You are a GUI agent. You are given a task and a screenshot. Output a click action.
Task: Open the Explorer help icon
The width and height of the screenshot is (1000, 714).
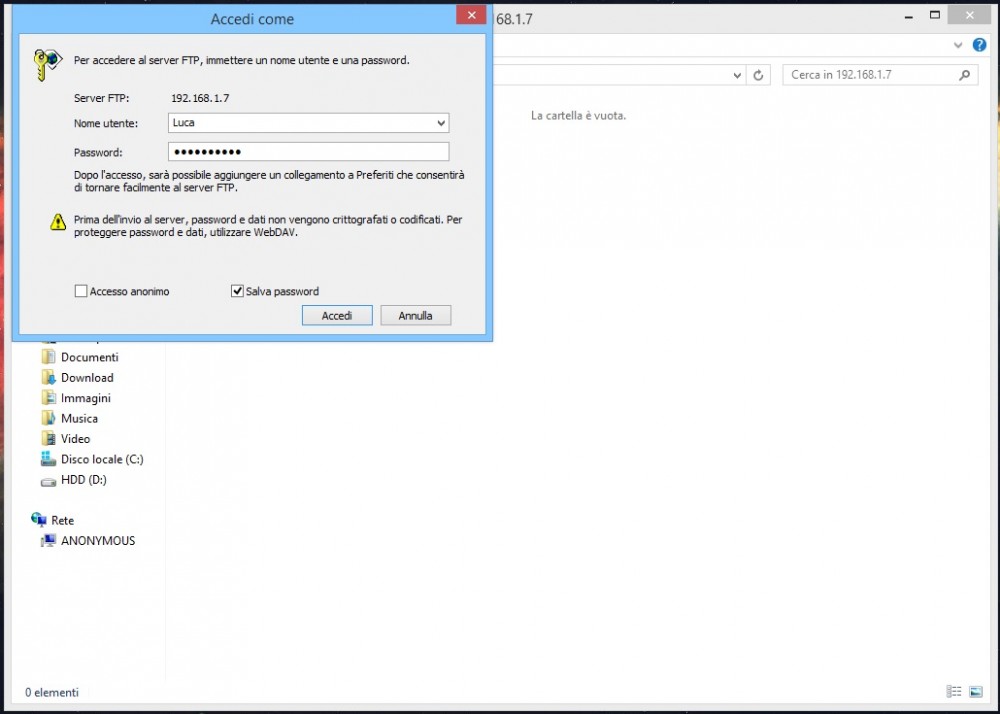980,45
